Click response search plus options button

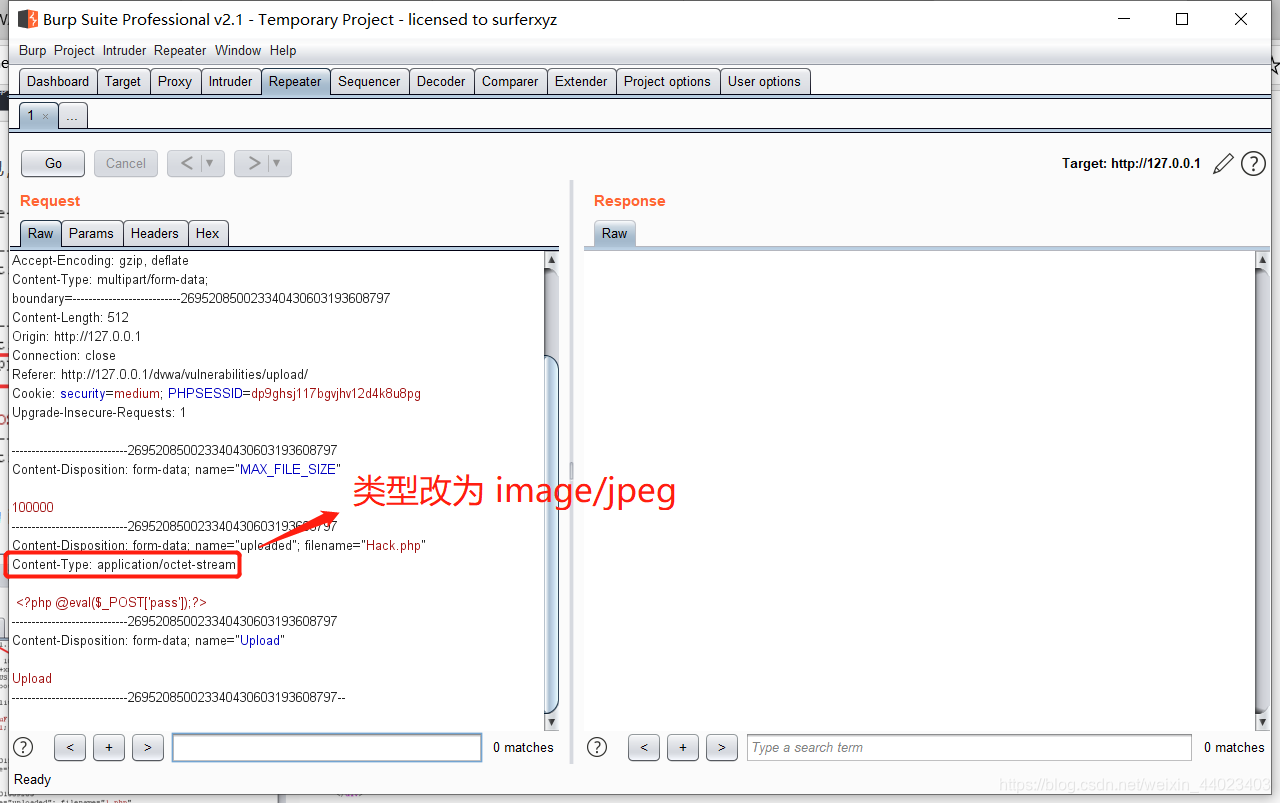click(683, 747)
